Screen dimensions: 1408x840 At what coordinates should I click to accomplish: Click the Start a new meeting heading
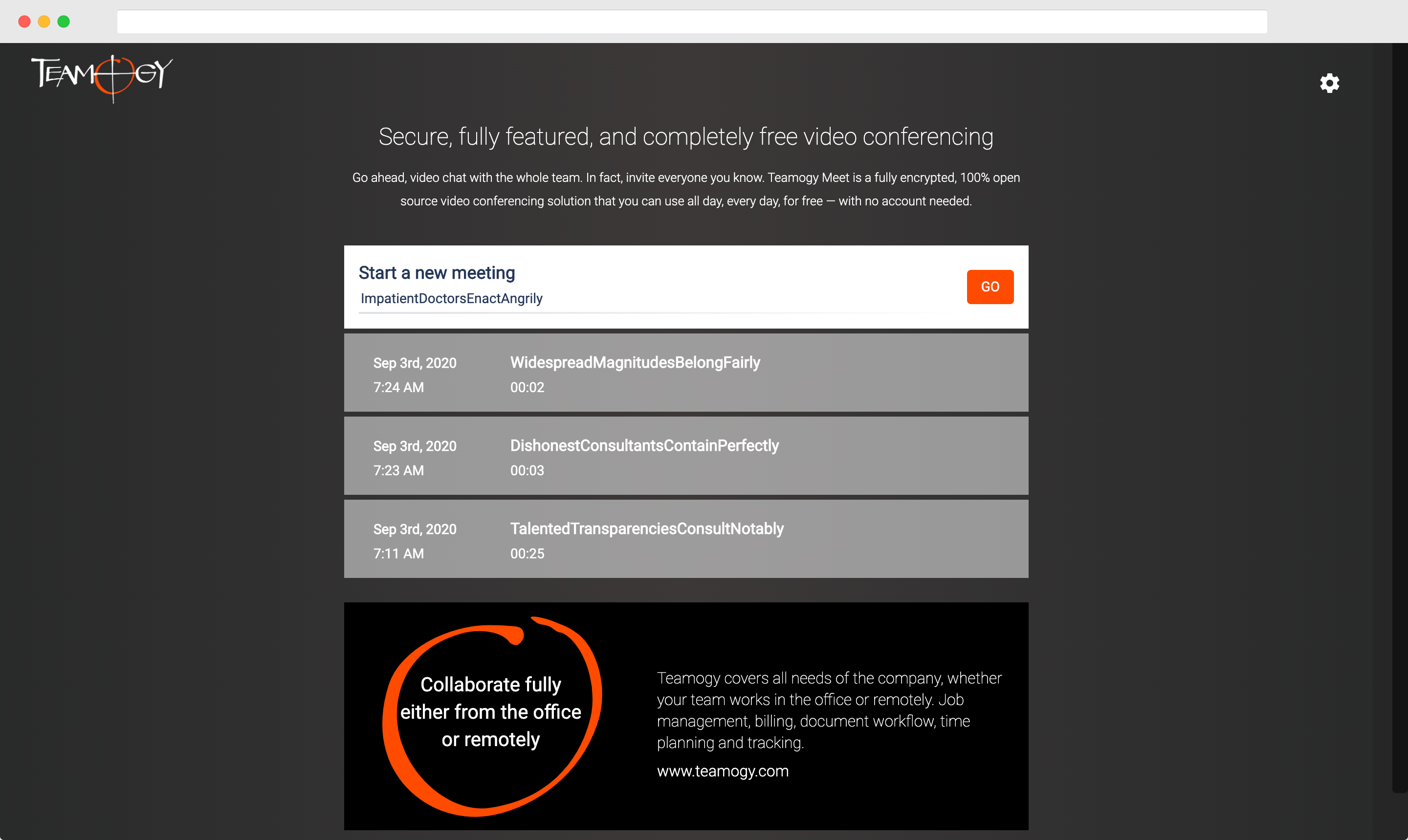pyautogui.click(x=437, y=273)
